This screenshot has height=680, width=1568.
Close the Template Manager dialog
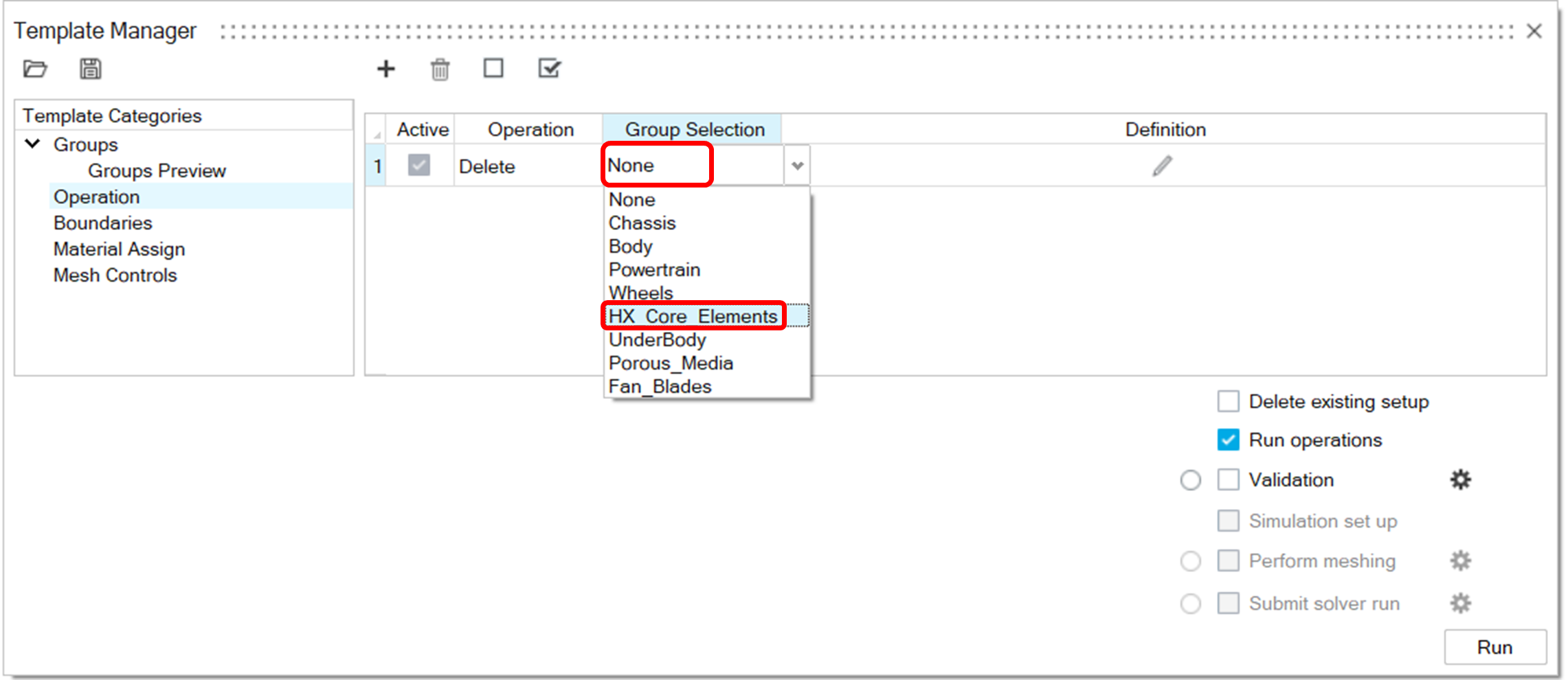(1534, 31)
